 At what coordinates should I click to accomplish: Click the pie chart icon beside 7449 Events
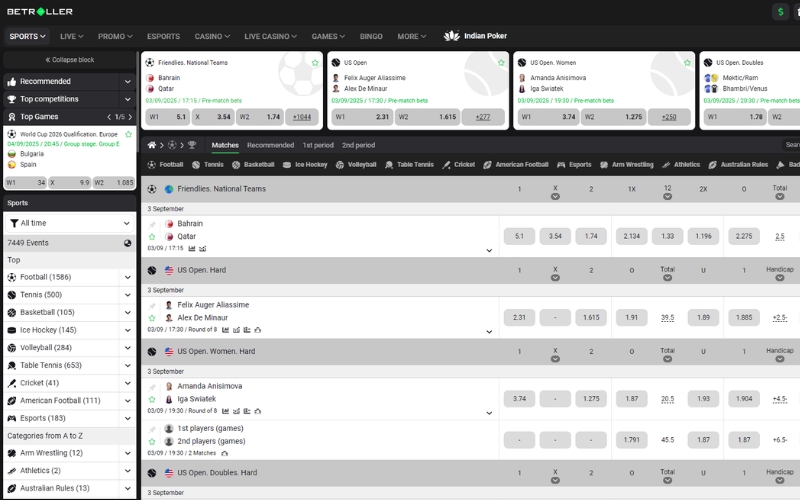pos(128,243)
